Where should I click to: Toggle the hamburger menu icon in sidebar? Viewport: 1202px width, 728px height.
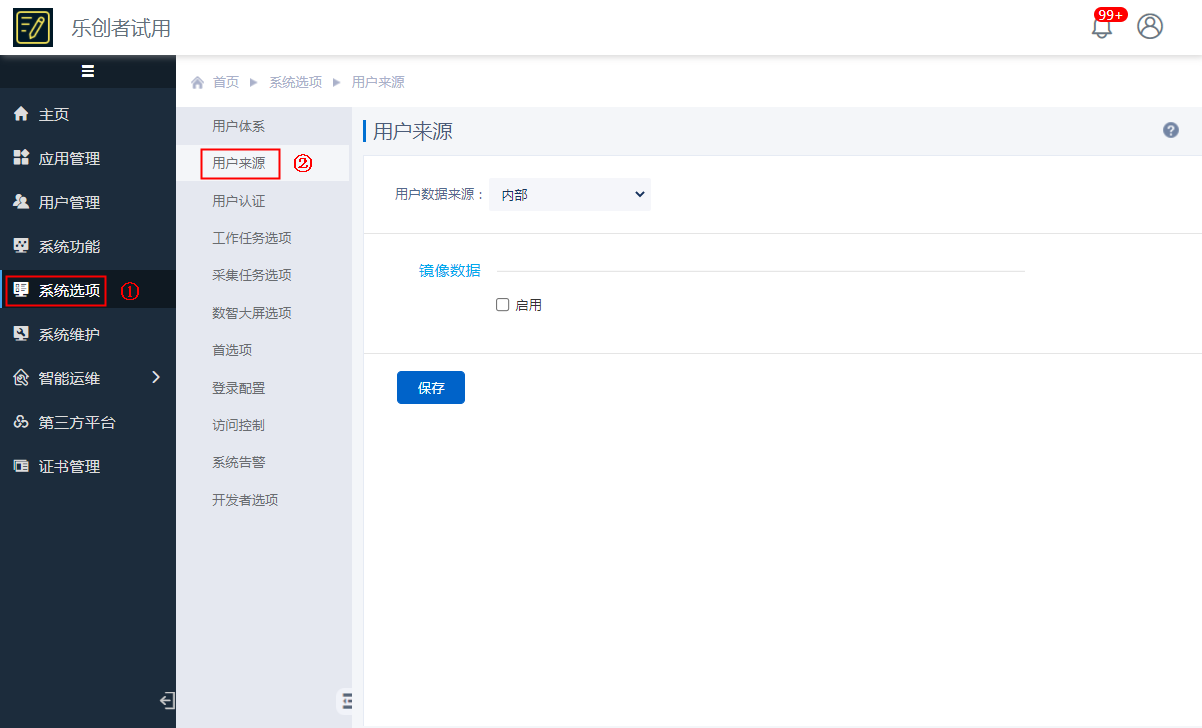tap(88, 71)
